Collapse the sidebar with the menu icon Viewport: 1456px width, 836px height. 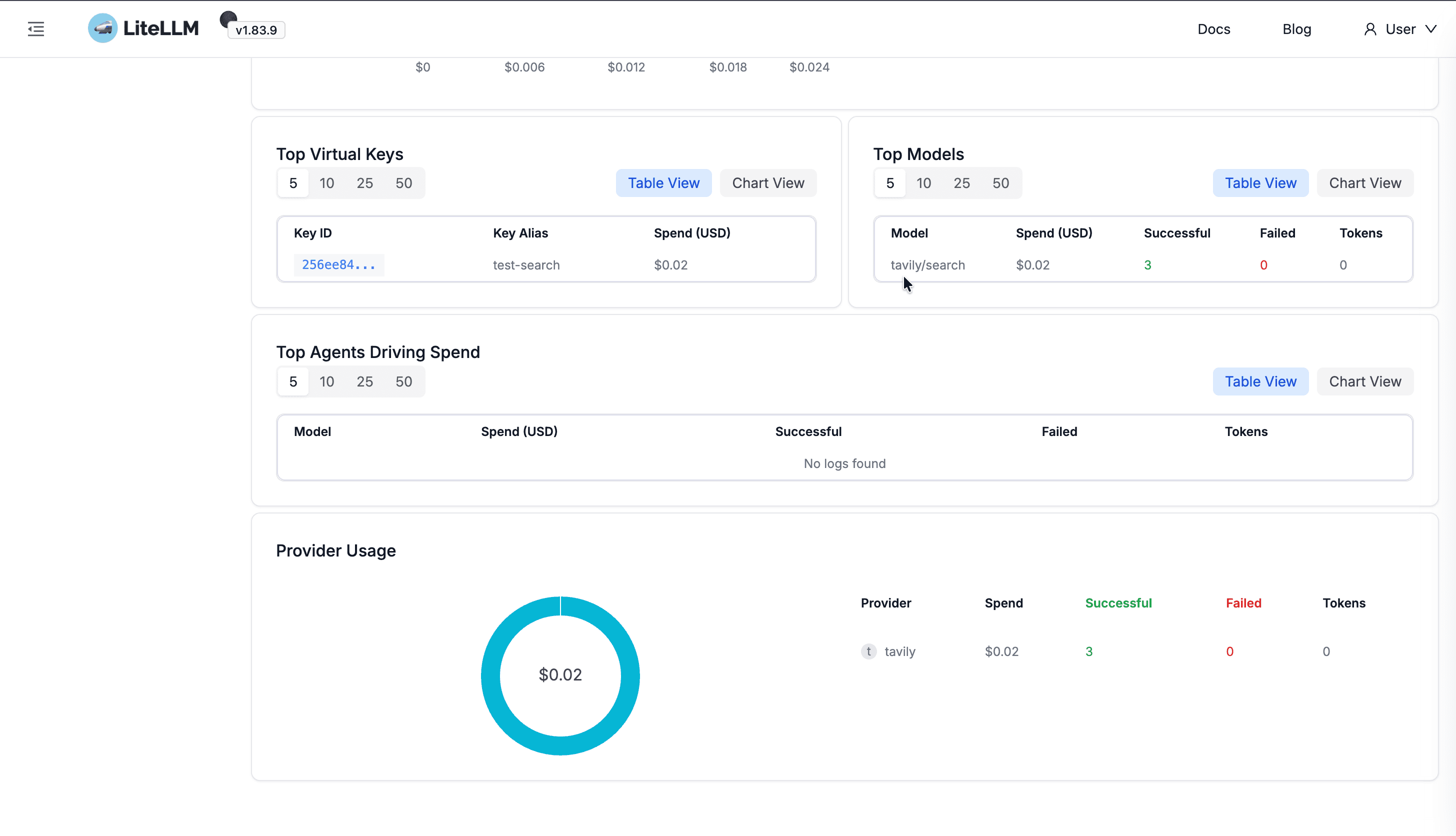(x=35, y=28)
